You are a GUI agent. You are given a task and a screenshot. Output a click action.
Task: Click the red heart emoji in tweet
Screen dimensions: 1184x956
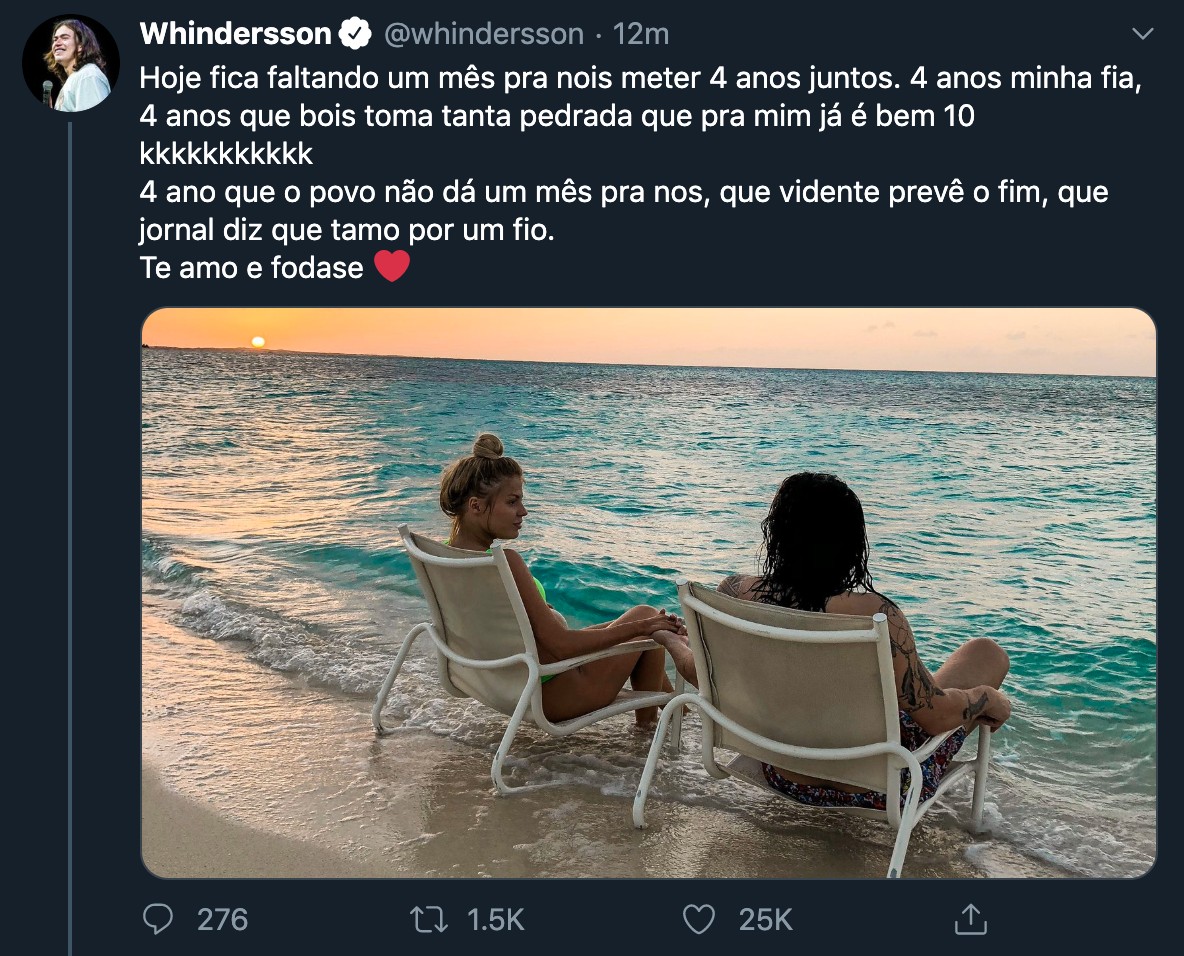click(x=392, y=267)
